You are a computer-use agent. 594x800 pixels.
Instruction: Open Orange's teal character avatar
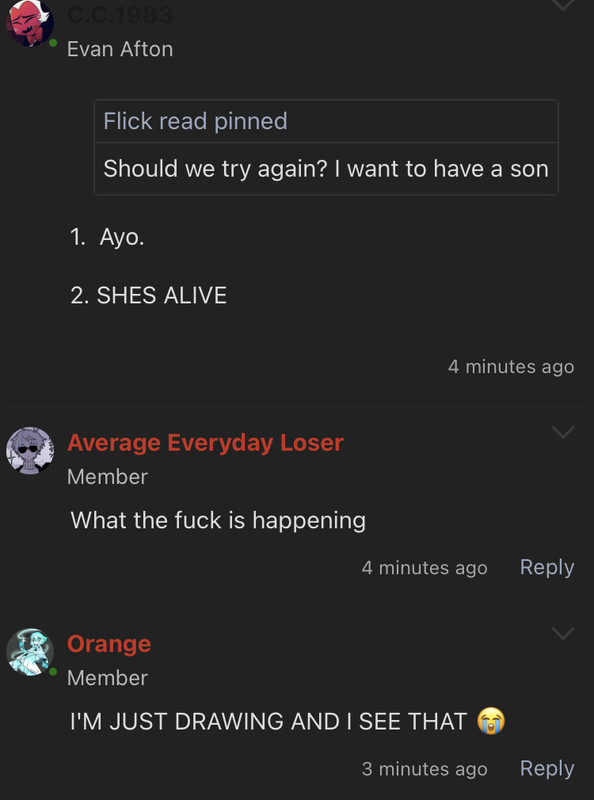(30, 652)
